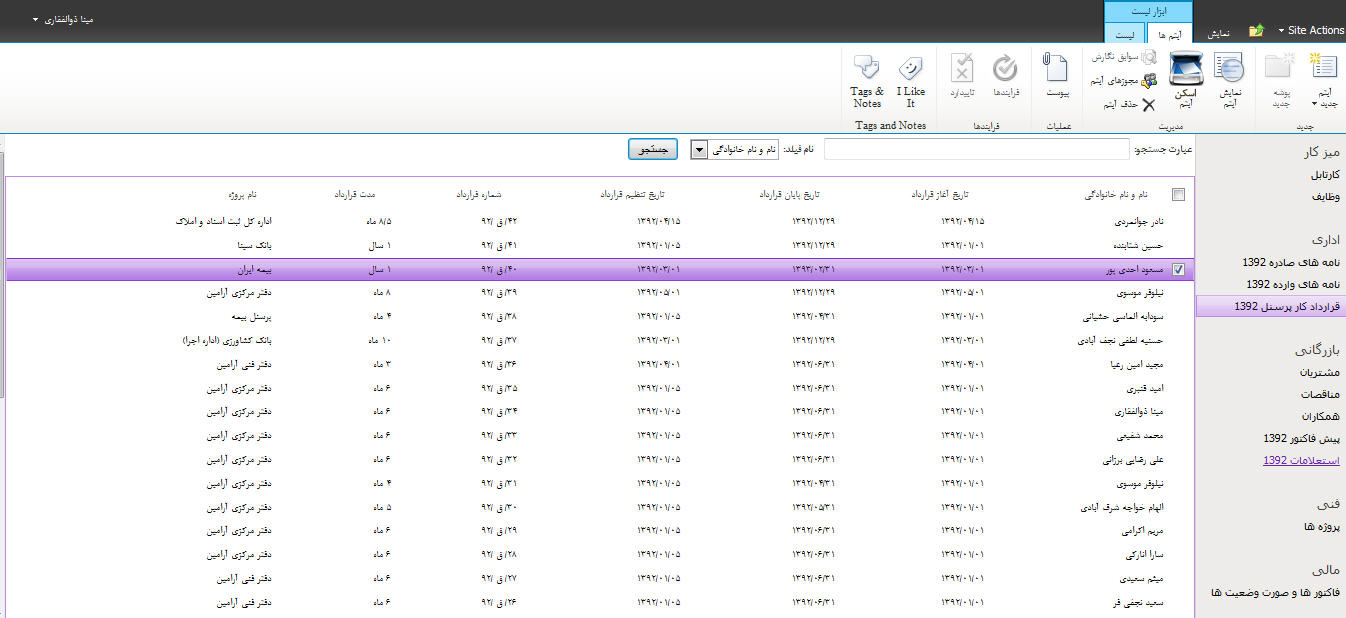The image size is (1346, 618).
Task: Switch to the لیست ribbon tab
Action: pyautogui.click(x=1126, y=33)
